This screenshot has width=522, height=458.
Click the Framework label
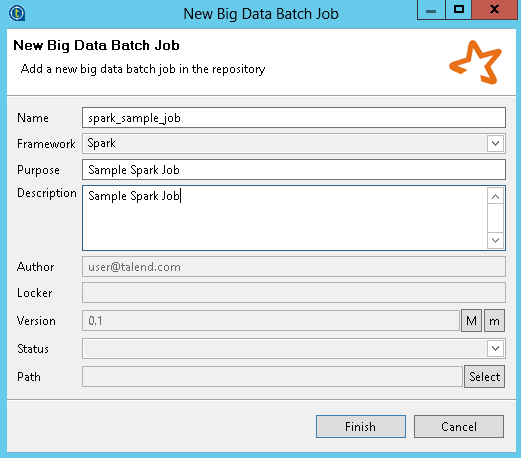click(x=46, y=144)
